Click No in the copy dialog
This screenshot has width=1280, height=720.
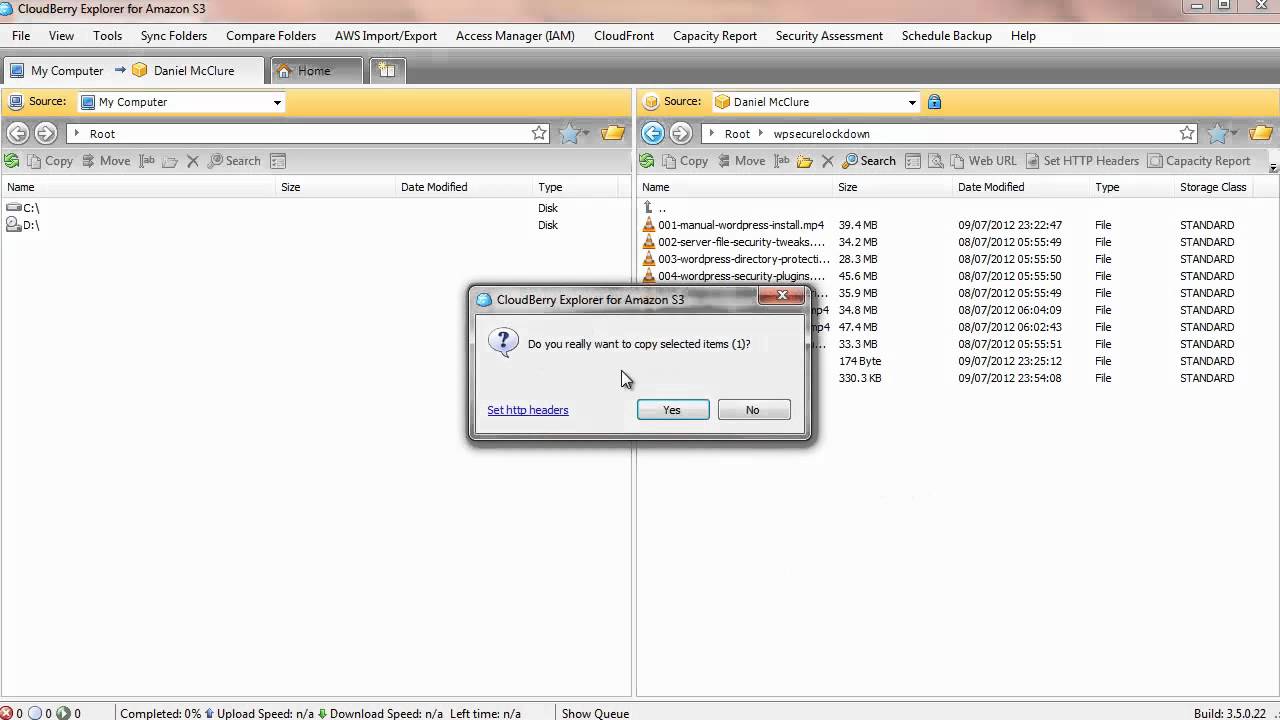click(754, 410)
